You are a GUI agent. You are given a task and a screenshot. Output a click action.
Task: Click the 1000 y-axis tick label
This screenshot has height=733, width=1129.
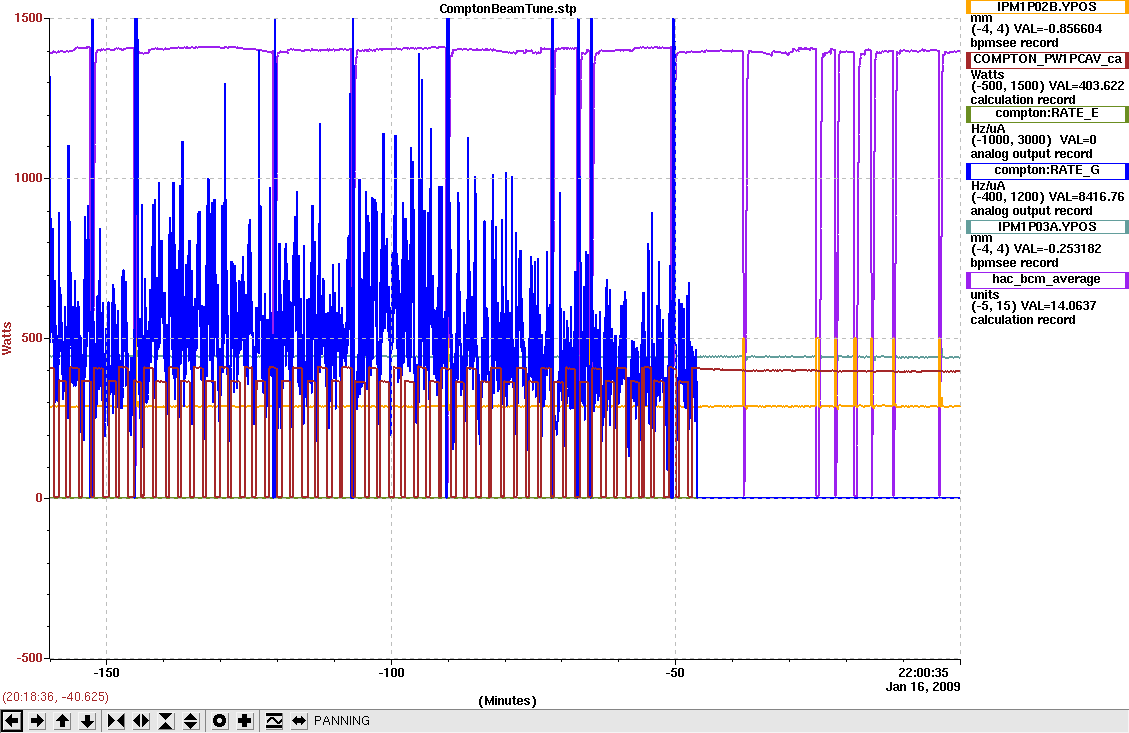tap(28, 179)
